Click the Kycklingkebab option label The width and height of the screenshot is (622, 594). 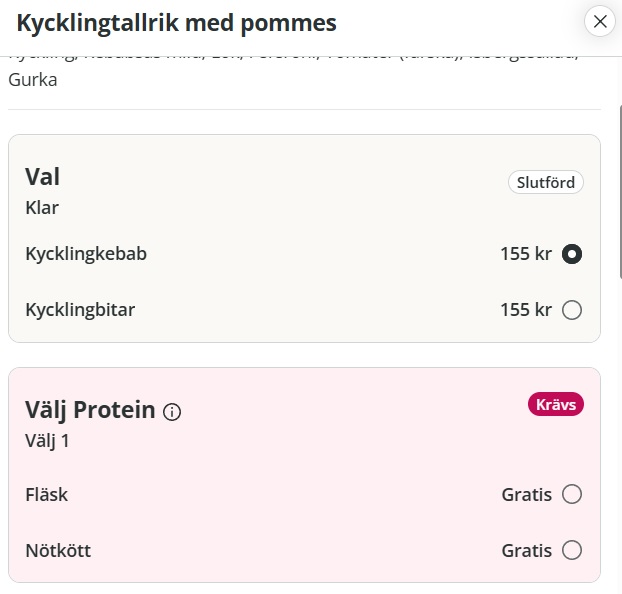tap(86, 254)
